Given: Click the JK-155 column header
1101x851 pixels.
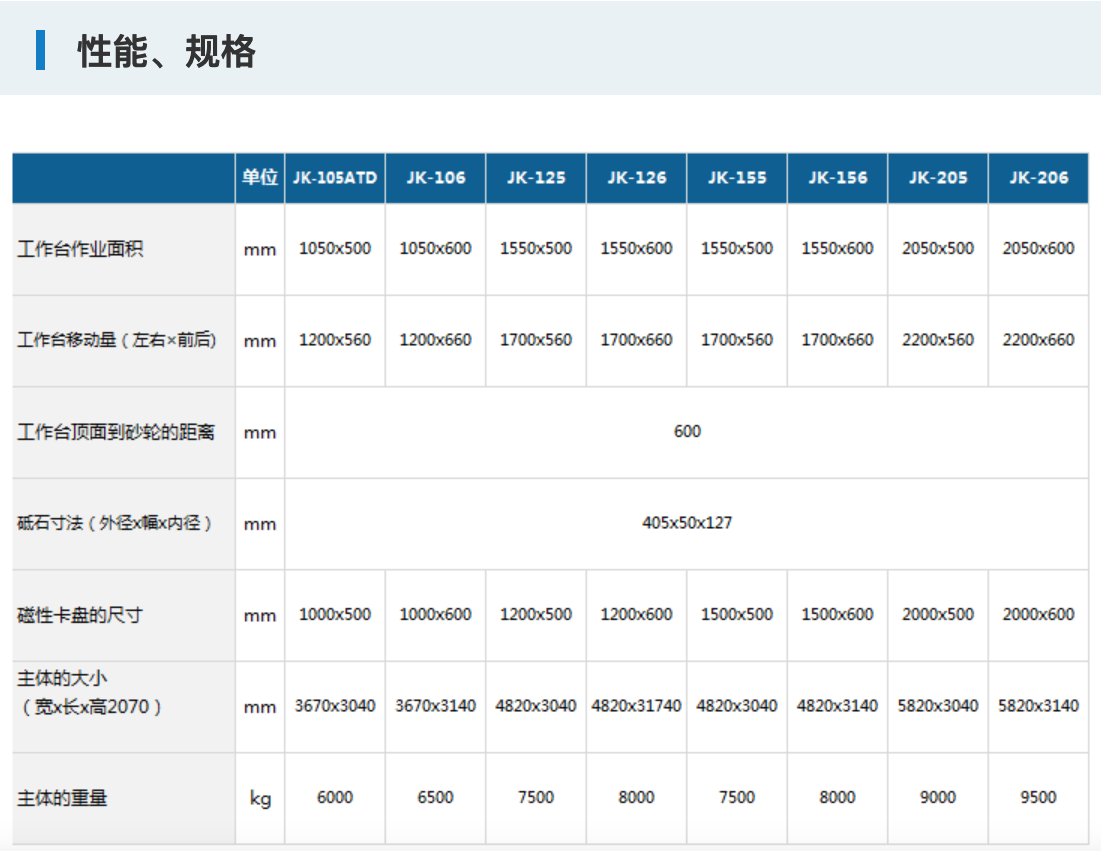Looking at the screenshot, I should 737,178.
